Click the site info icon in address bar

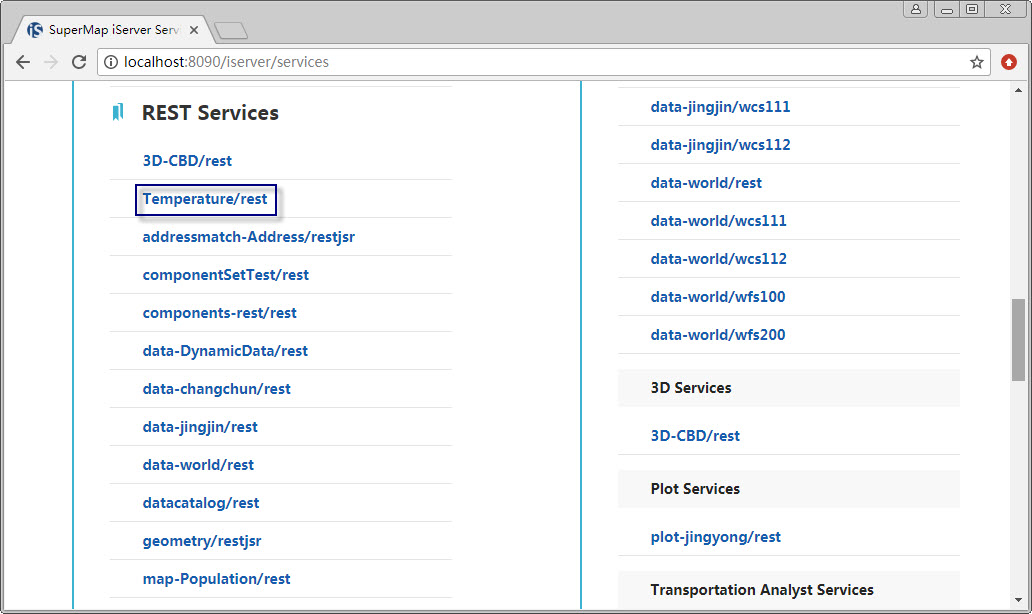(x=111, y=62)
